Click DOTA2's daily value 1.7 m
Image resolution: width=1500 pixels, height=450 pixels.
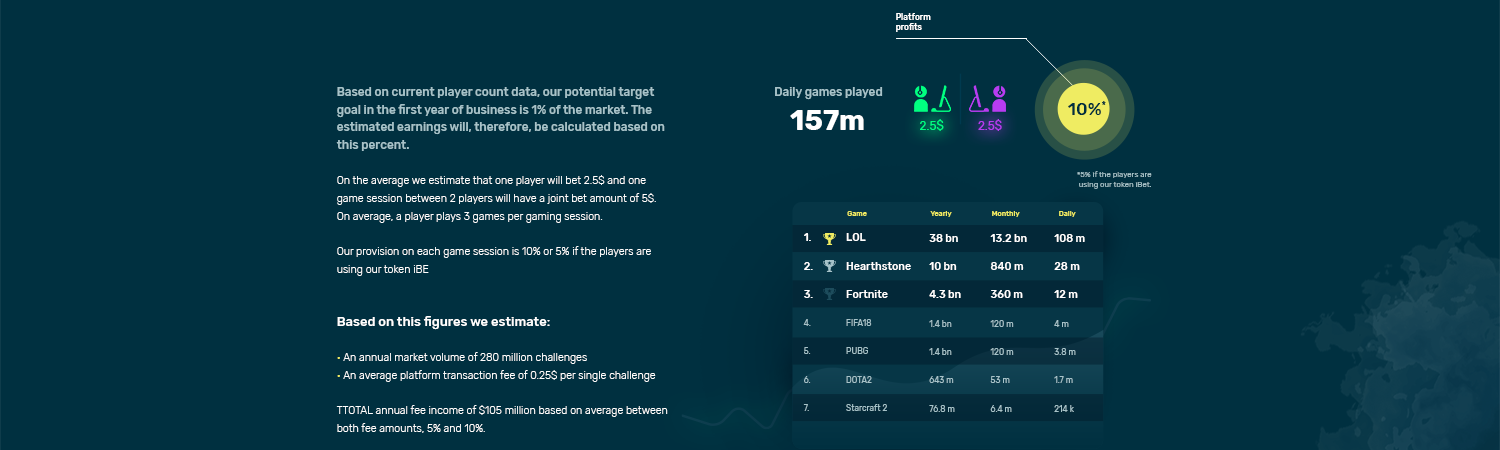pos(1065,380)
